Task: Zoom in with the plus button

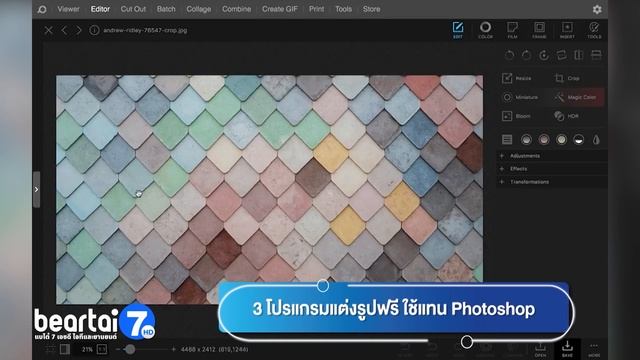Action: click(x=173, y=349)
